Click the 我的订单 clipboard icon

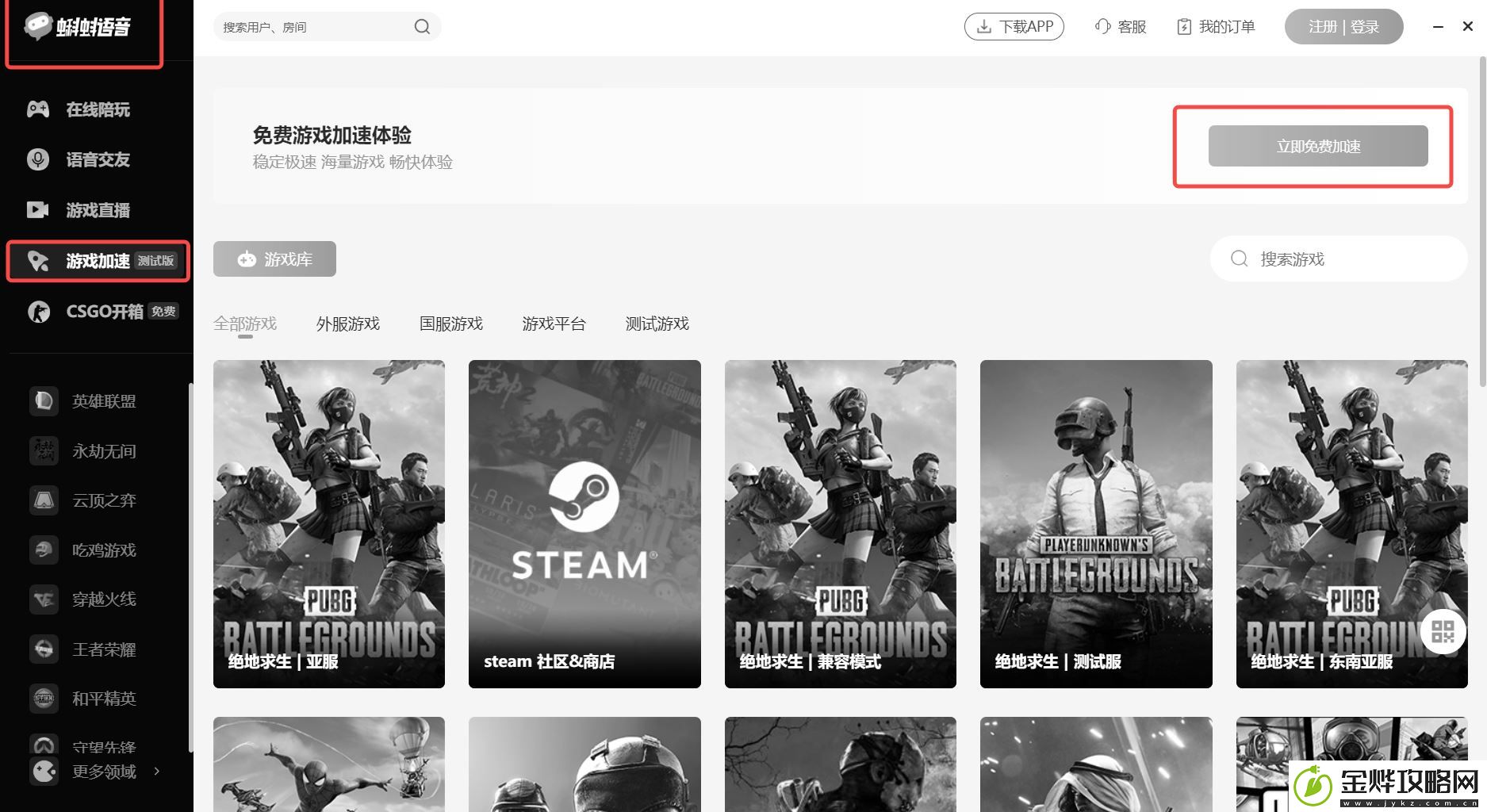coord(1184,27)
